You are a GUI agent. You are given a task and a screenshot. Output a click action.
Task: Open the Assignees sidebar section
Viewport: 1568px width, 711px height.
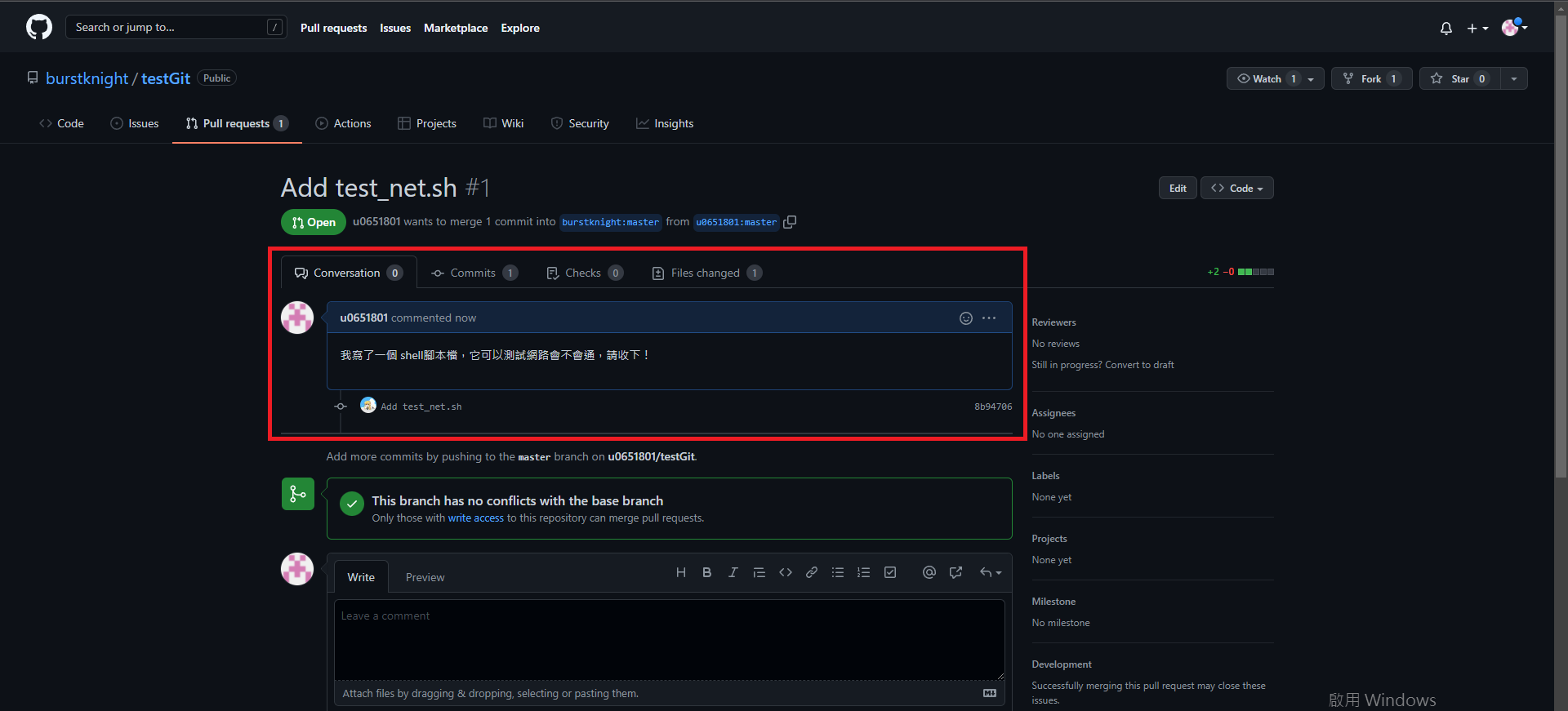(1054, 413)
